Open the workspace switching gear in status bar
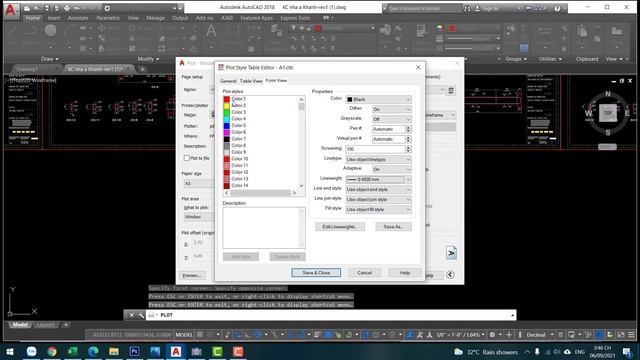This screenshot has height=360, width=640. pos(492,335)
